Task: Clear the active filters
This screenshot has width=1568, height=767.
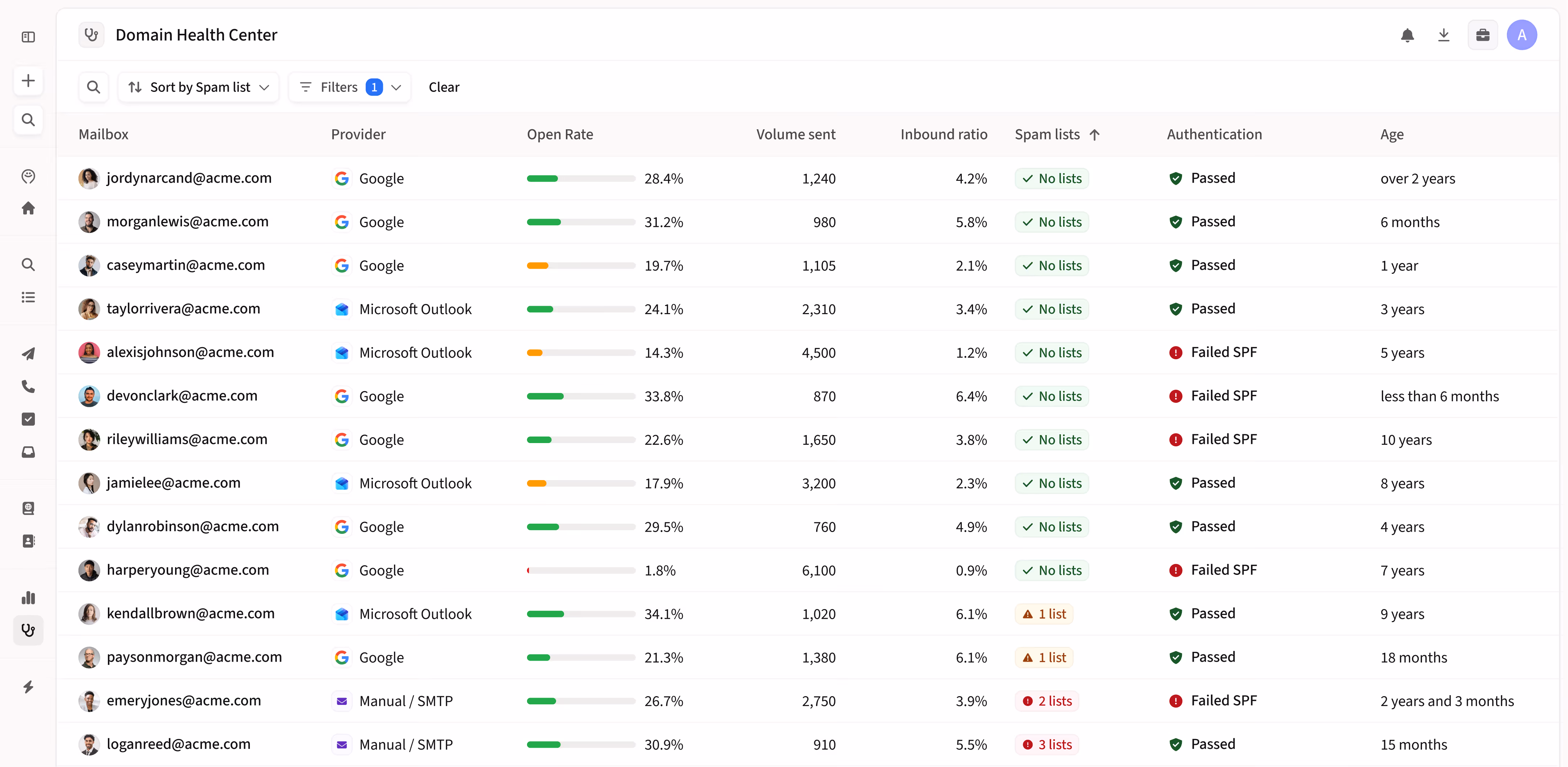Action: pyautogui.click(x=444, y=87)
